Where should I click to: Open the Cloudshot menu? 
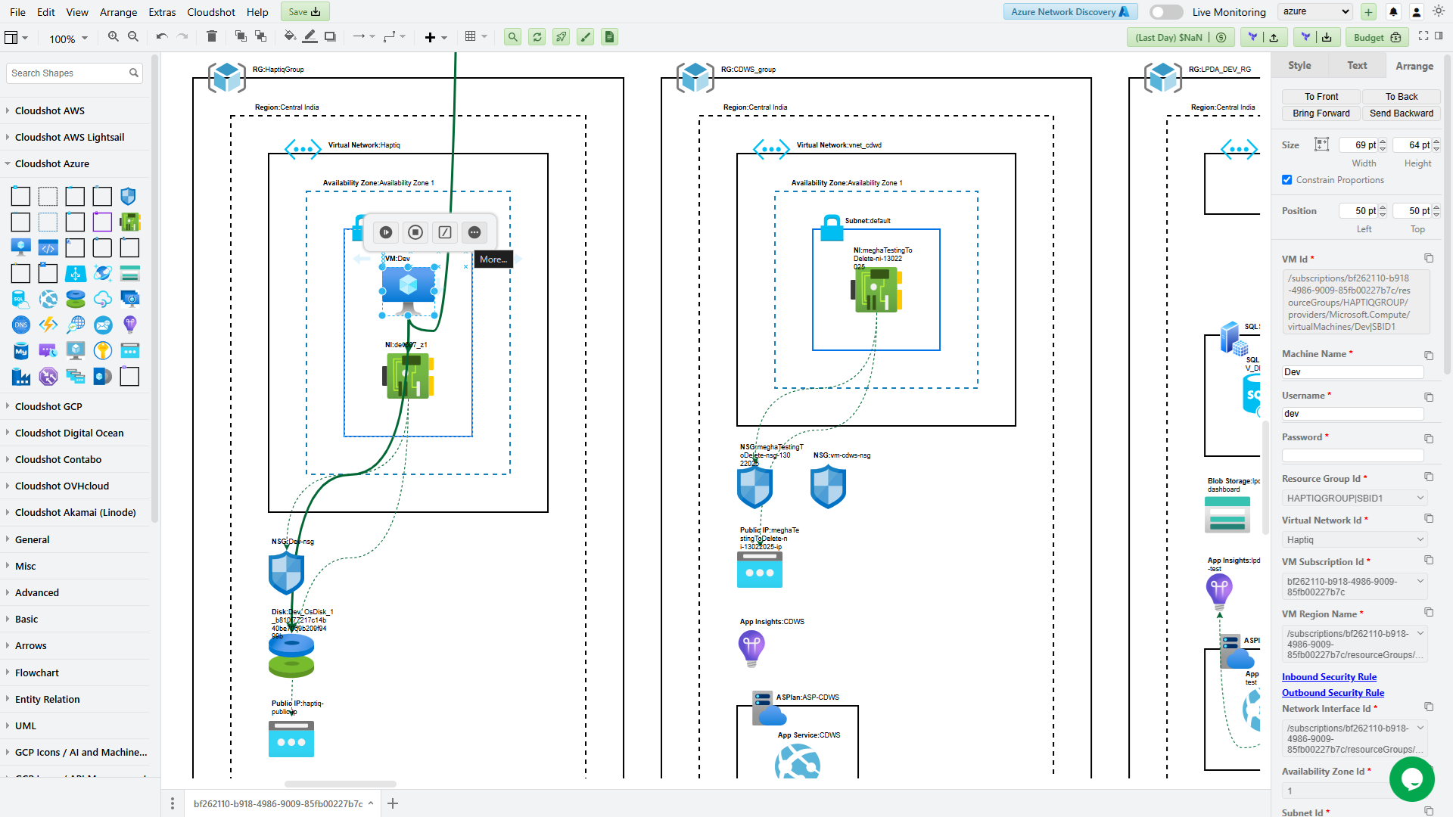click(210, 12)
